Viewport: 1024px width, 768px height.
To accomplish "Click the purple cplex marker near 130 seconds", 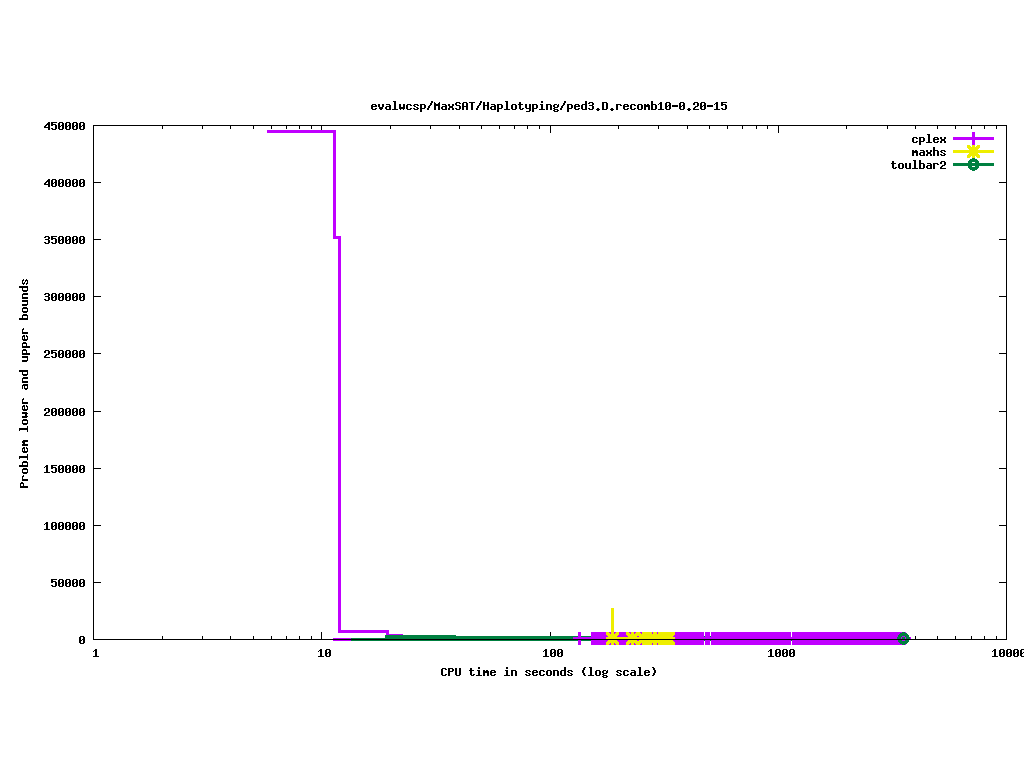I will click(580, 638).
